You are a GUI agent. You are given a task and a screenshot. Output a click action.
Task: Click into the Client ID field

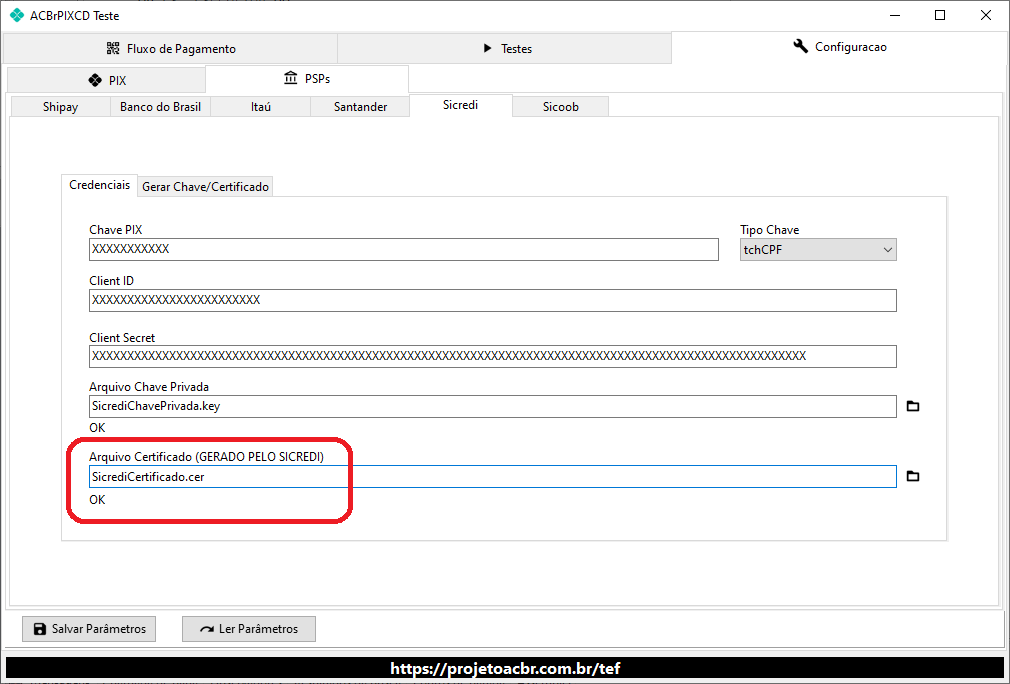pyautogui.click(x=493, y=300)
